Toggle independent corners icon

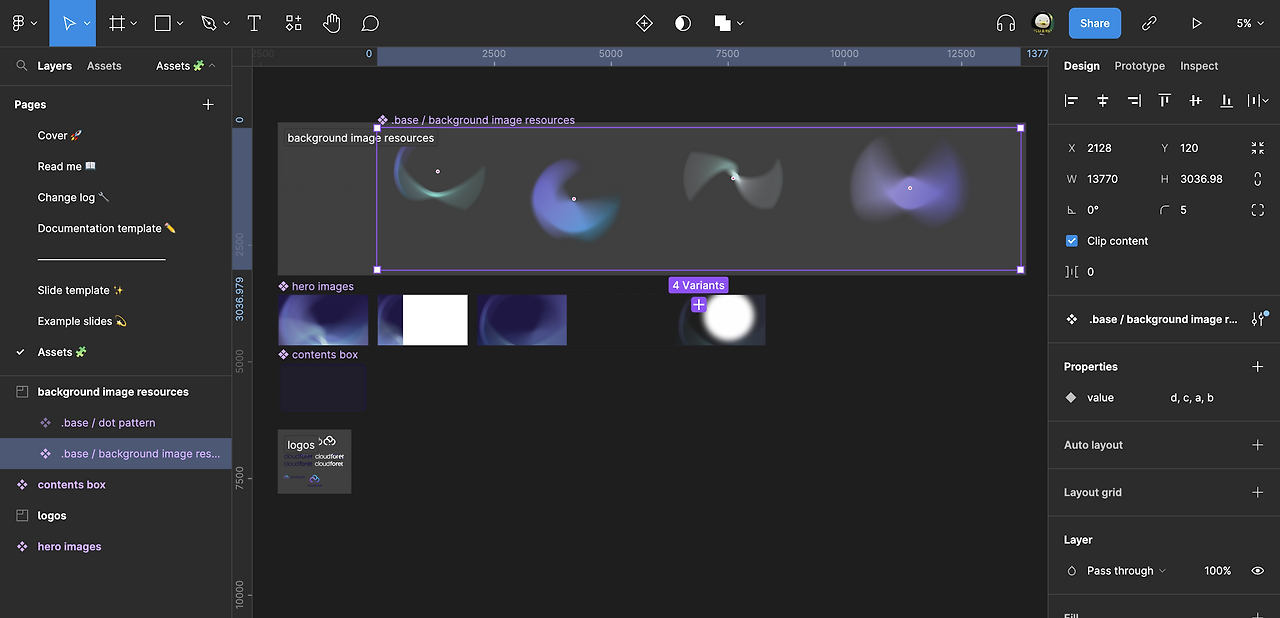pyautogui.click(x=1258, y=210)
